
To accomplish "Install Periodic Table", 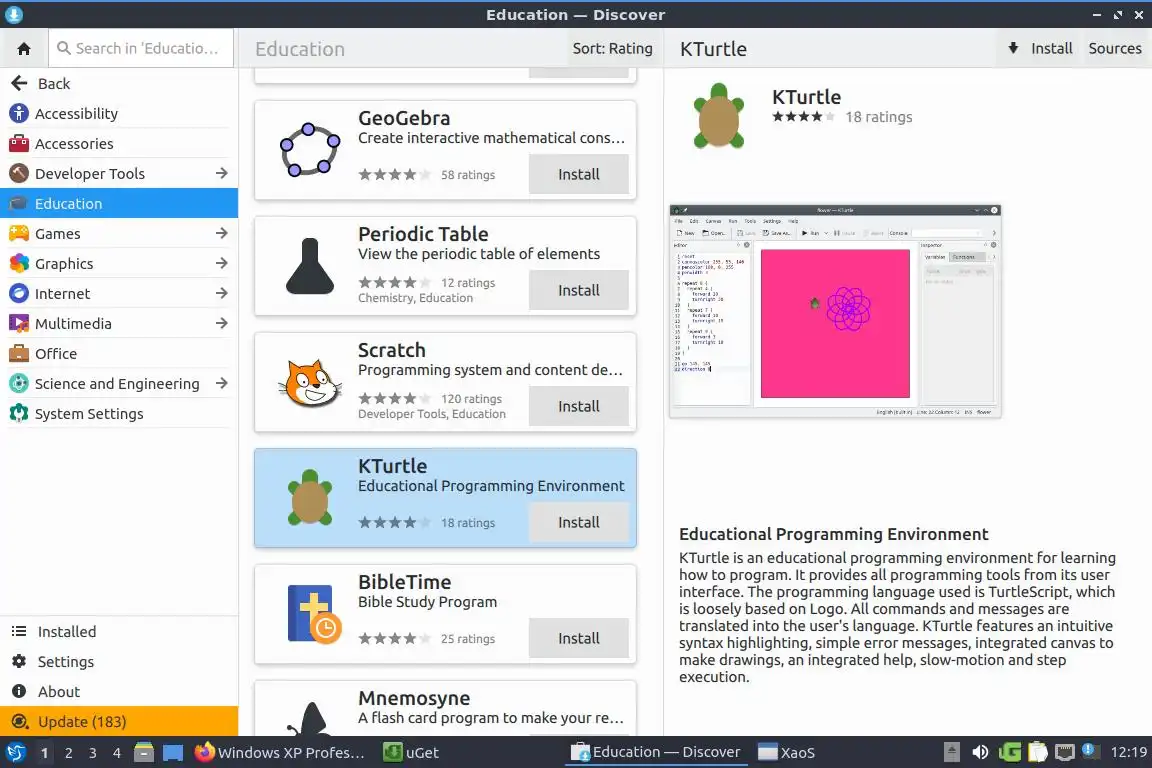I will [x=578, y=290].
